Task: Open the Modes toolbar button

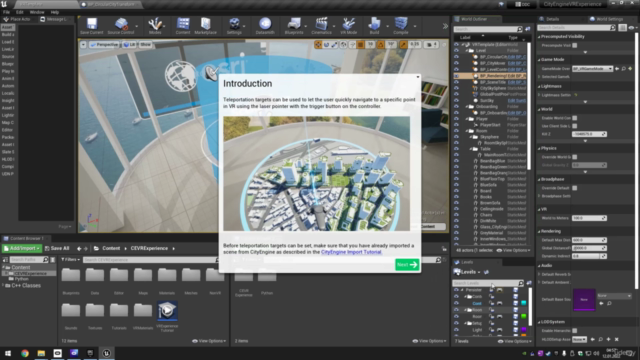Action: pos(155,26)
